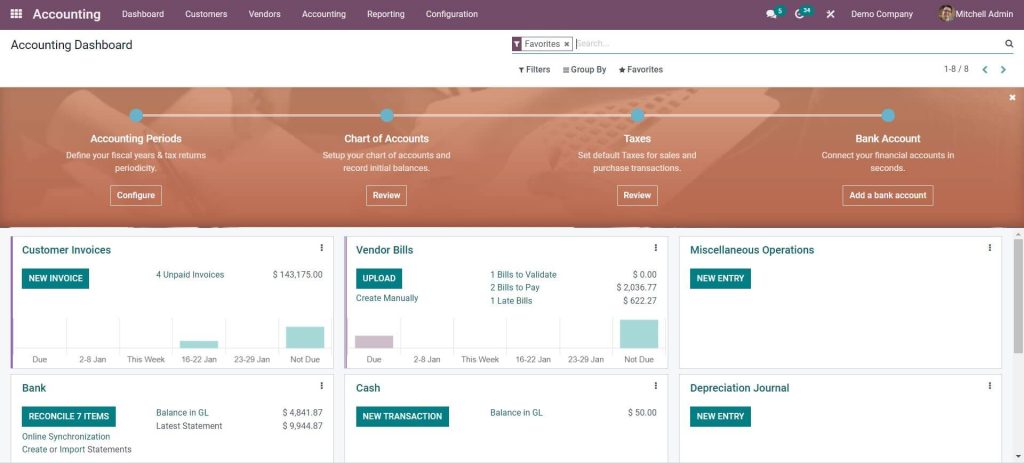Click Create Manually link
The width and height of the screenshot is (1024, 463).
click(387, 298)
